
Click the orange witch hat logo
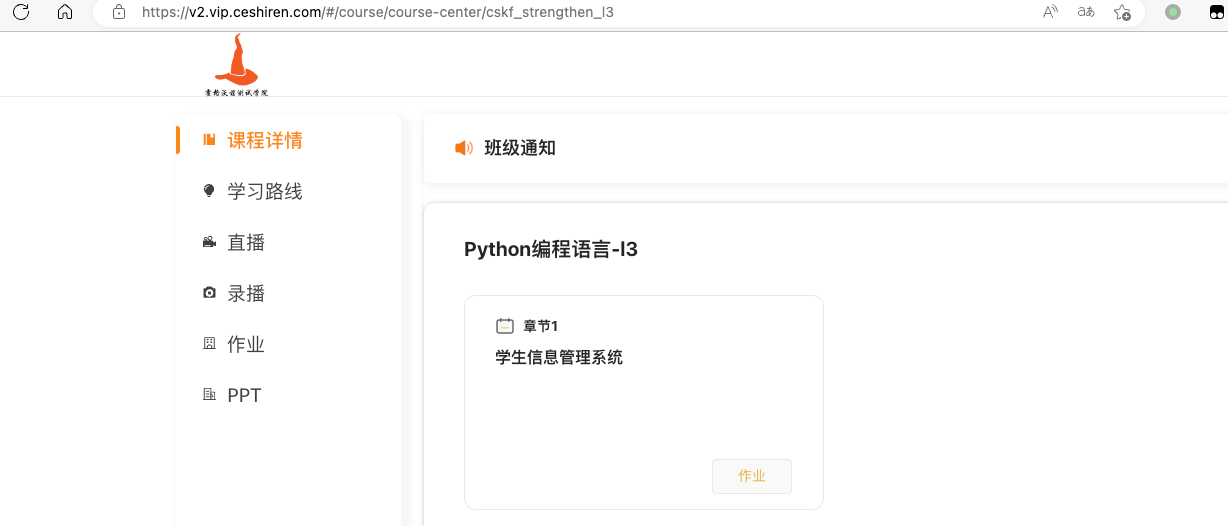[236, 64]
